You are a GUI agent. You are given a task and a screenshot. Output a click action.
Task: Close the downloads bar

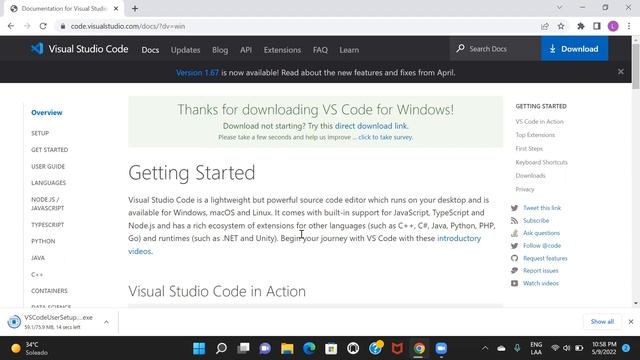[631, 322]
